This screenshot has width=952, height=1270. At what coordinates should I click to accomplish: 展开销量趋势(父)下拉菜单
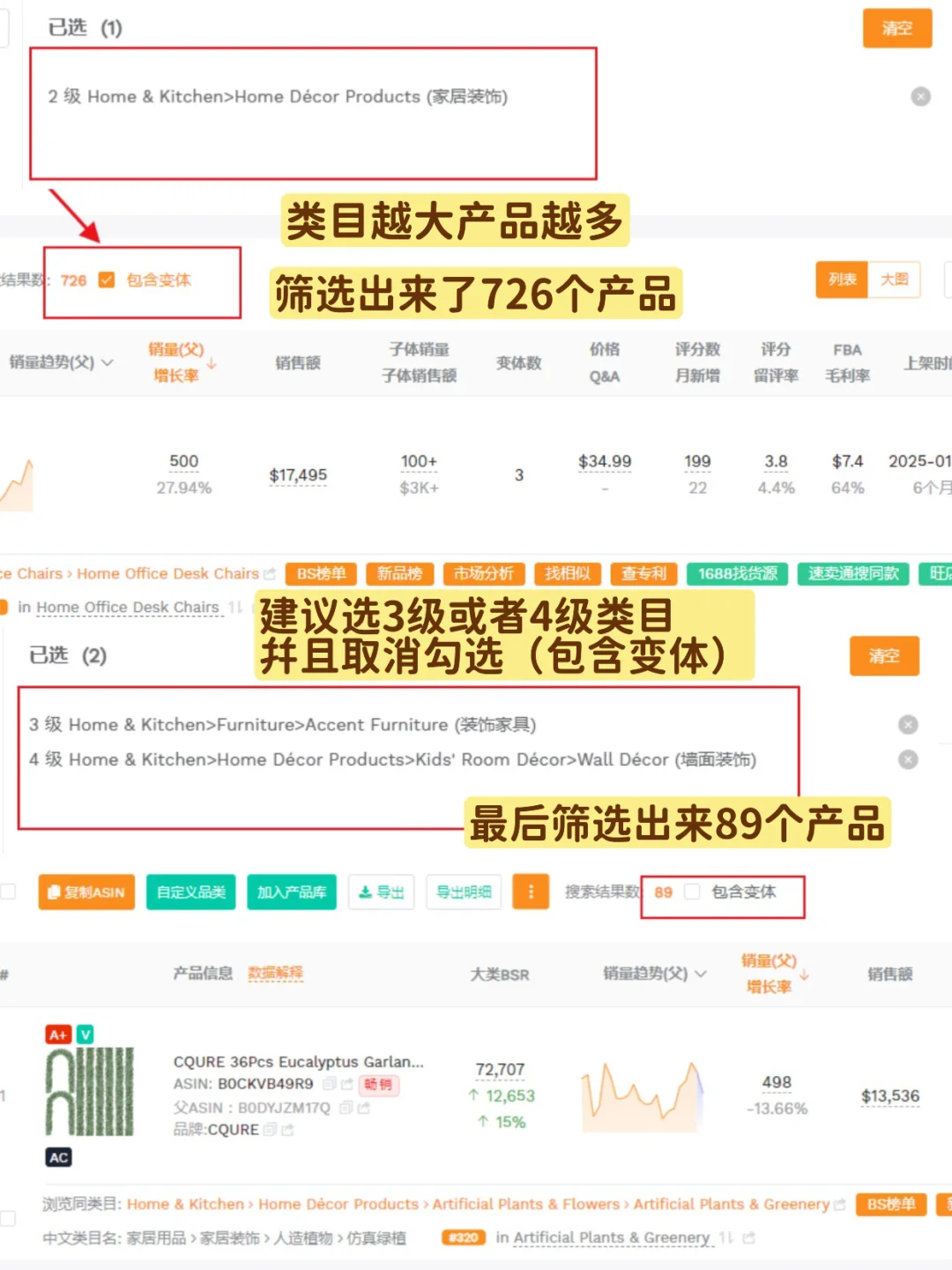tap(106, 362)
